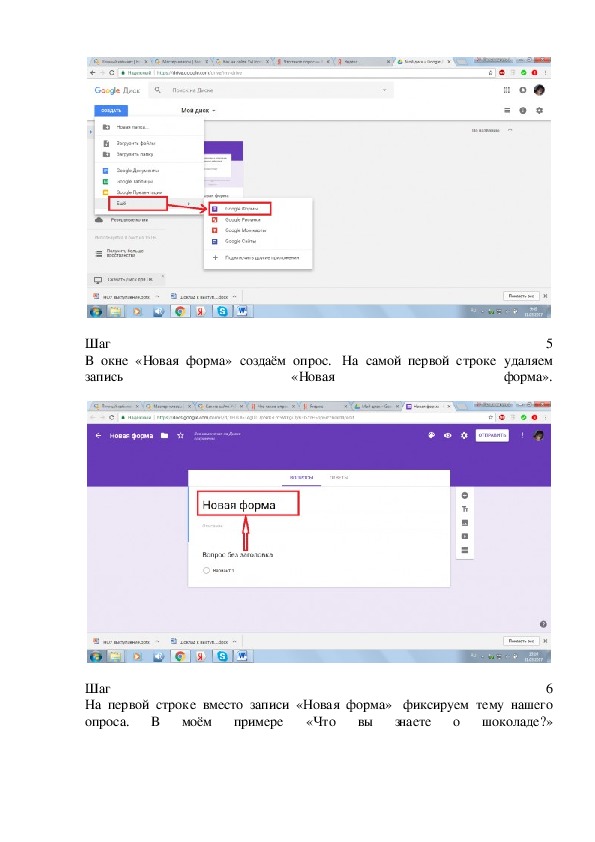Switch to the ОТВЕТЫ tab
Image resolution: width=595 pixels, height=842 pixels.
(x=338, y=477)
